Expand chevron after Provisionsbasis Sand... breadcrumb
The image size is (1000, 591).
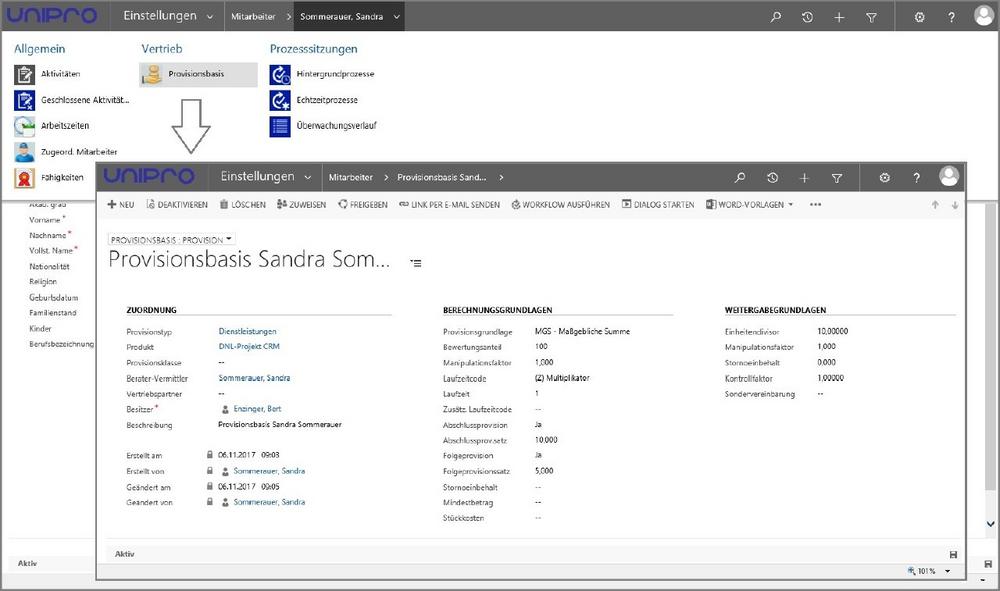tap(501, 178)
